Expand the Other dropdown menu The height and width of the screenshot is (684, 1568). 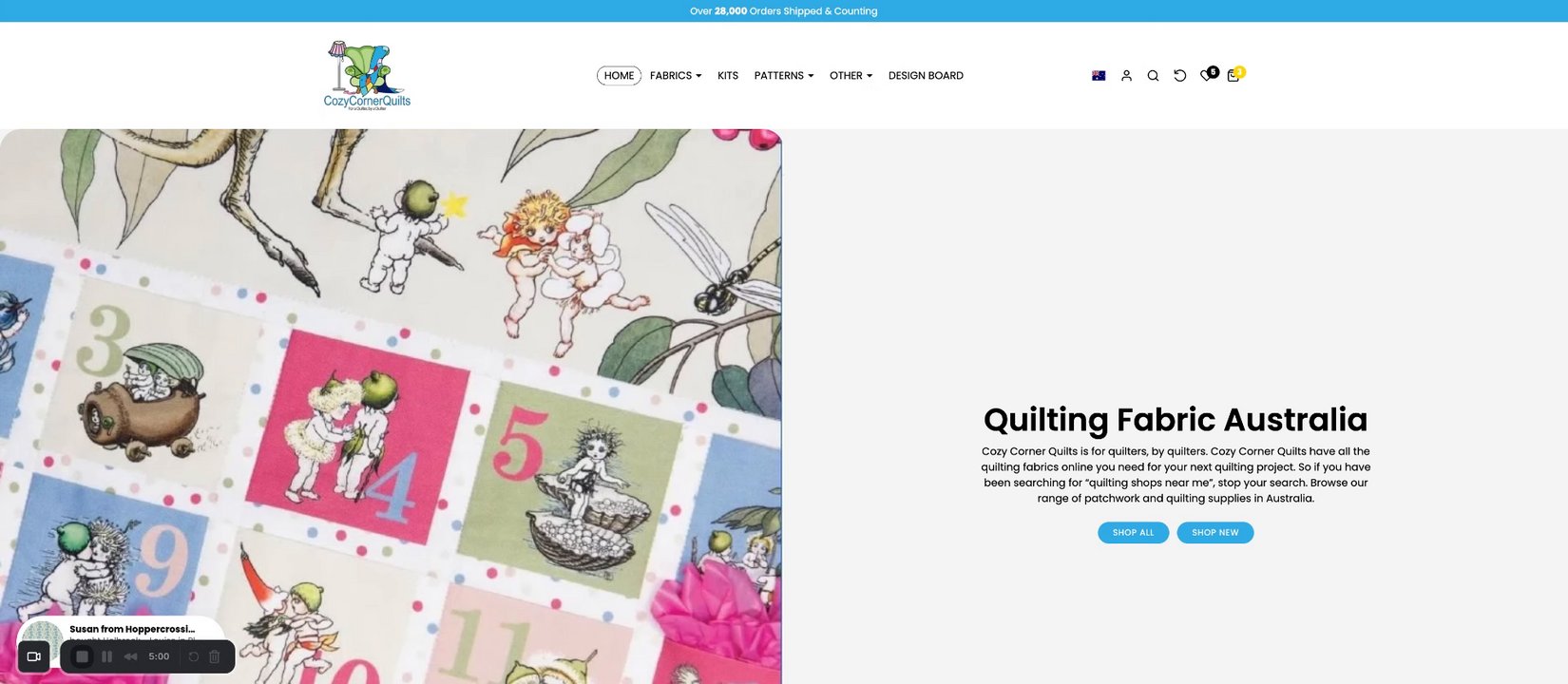tap(851, 76)
